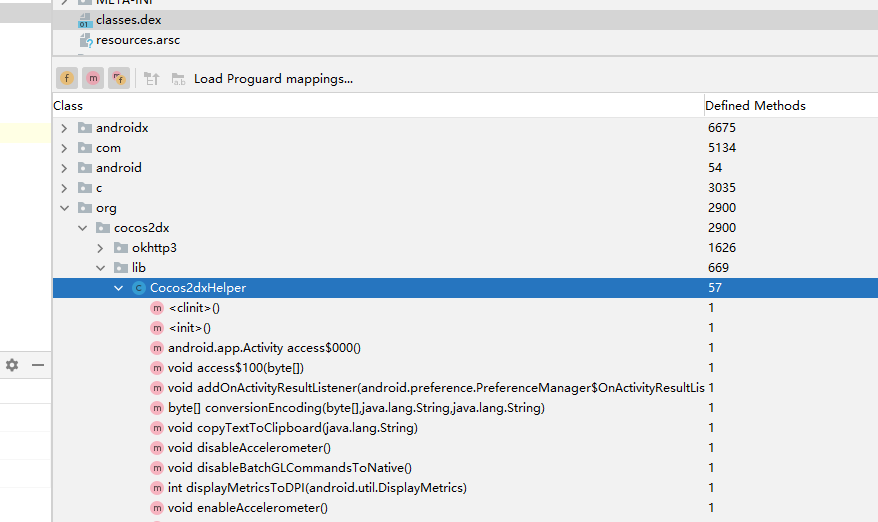Click Load Proguard mappings button

coord(273,79)
